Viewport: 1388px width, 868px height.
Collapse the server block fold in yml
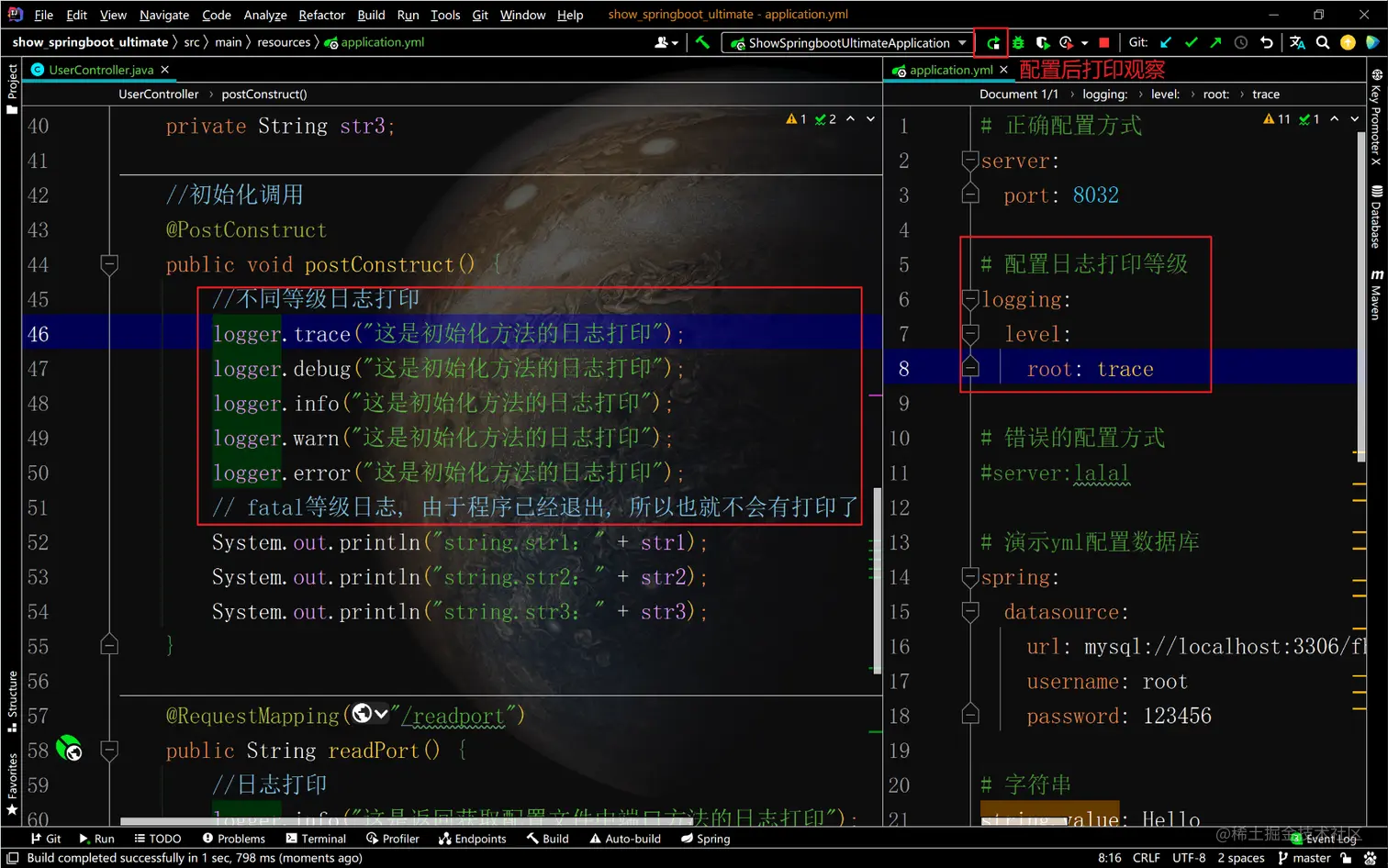pos(970,161)
